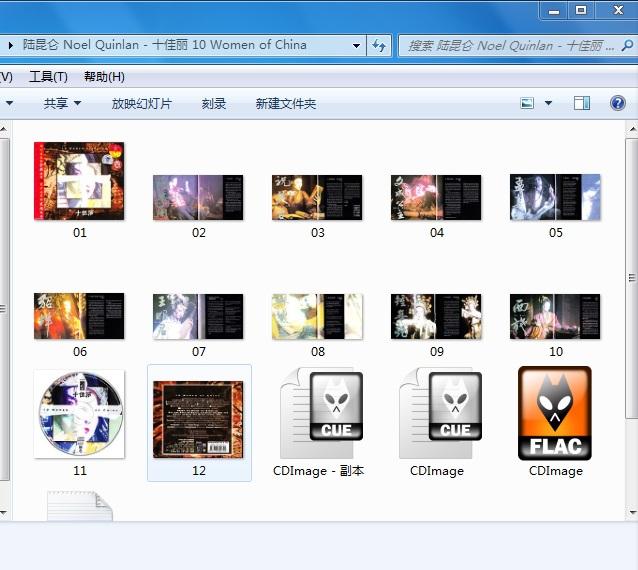Click the 刻录 burn button
Image resolution: width=638 pixels, height=570 pixels.
214,103
